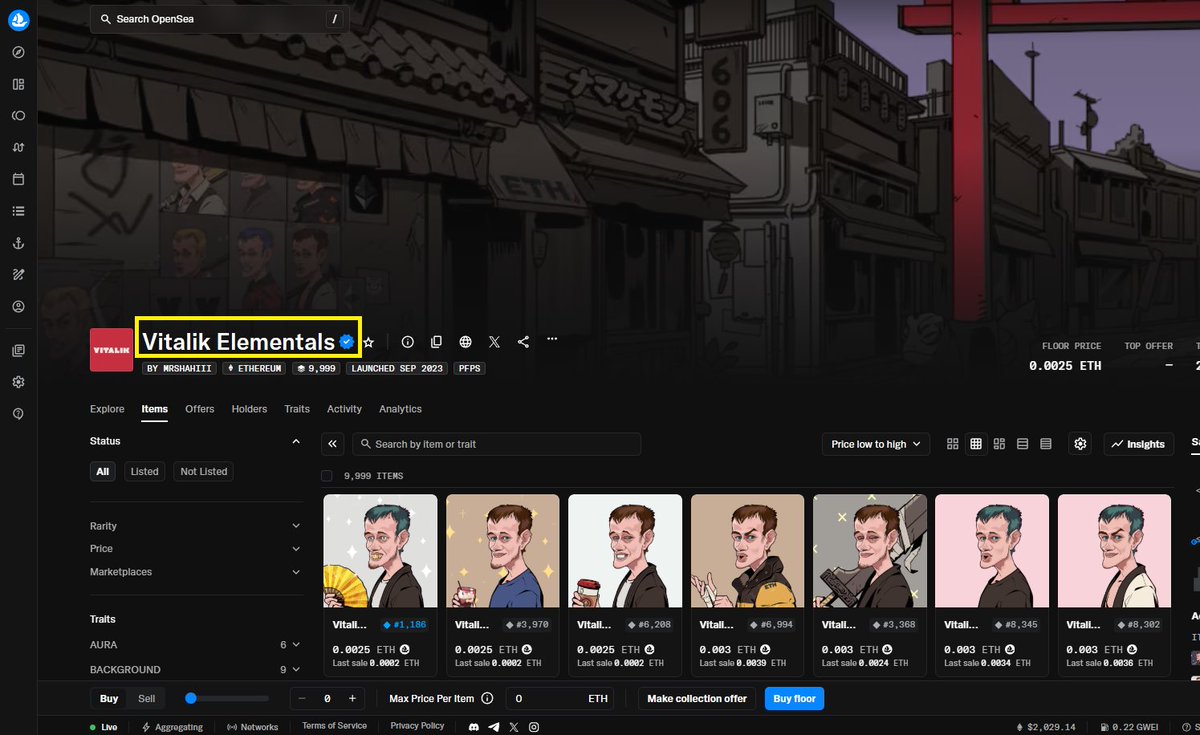Open Privacy Policy link
Image resolution: width=1200 pixels, height=735 pixels.
point(417,726)
